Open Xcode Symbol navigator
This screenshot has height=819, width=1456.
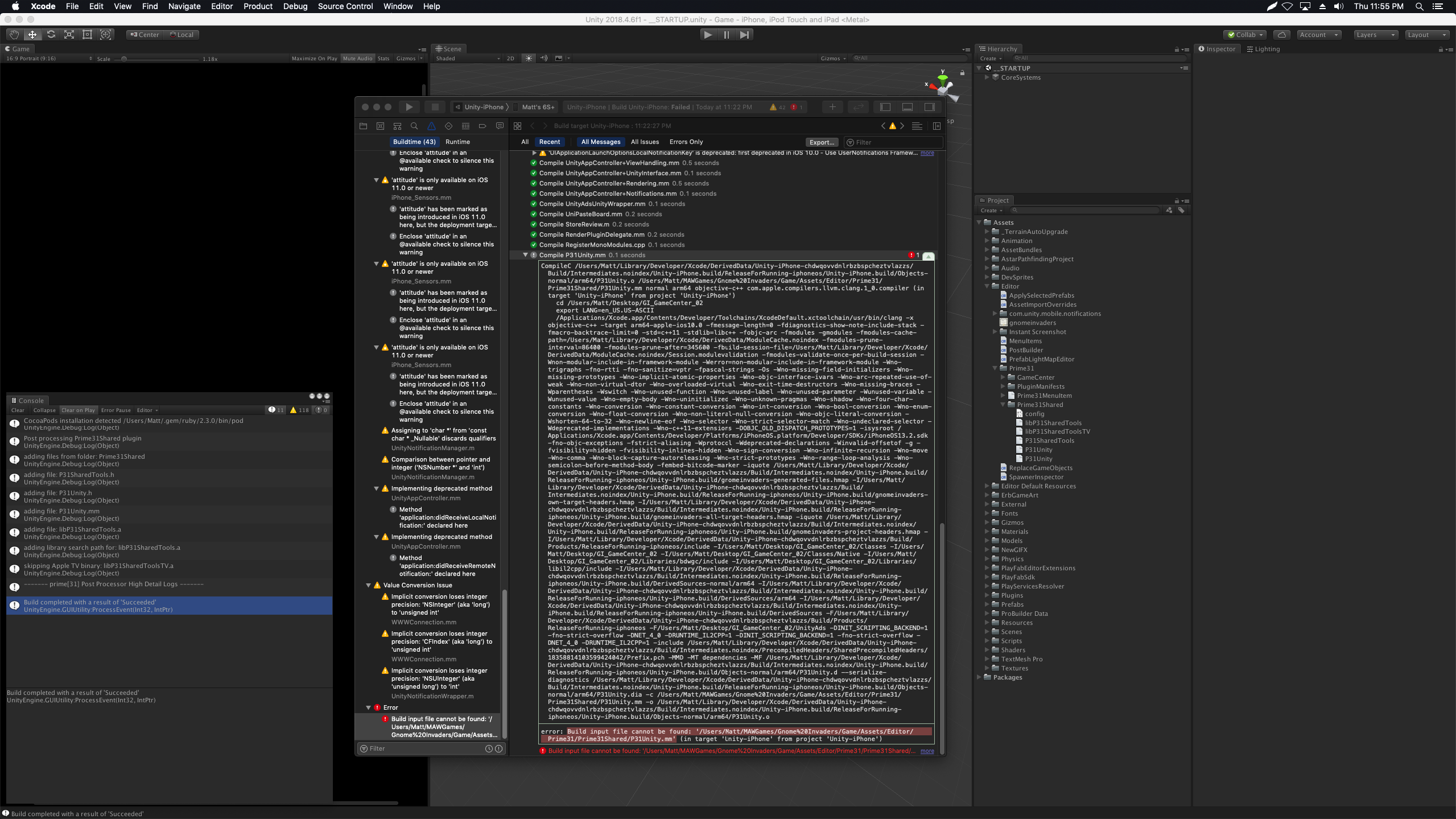tap(397, 126)
